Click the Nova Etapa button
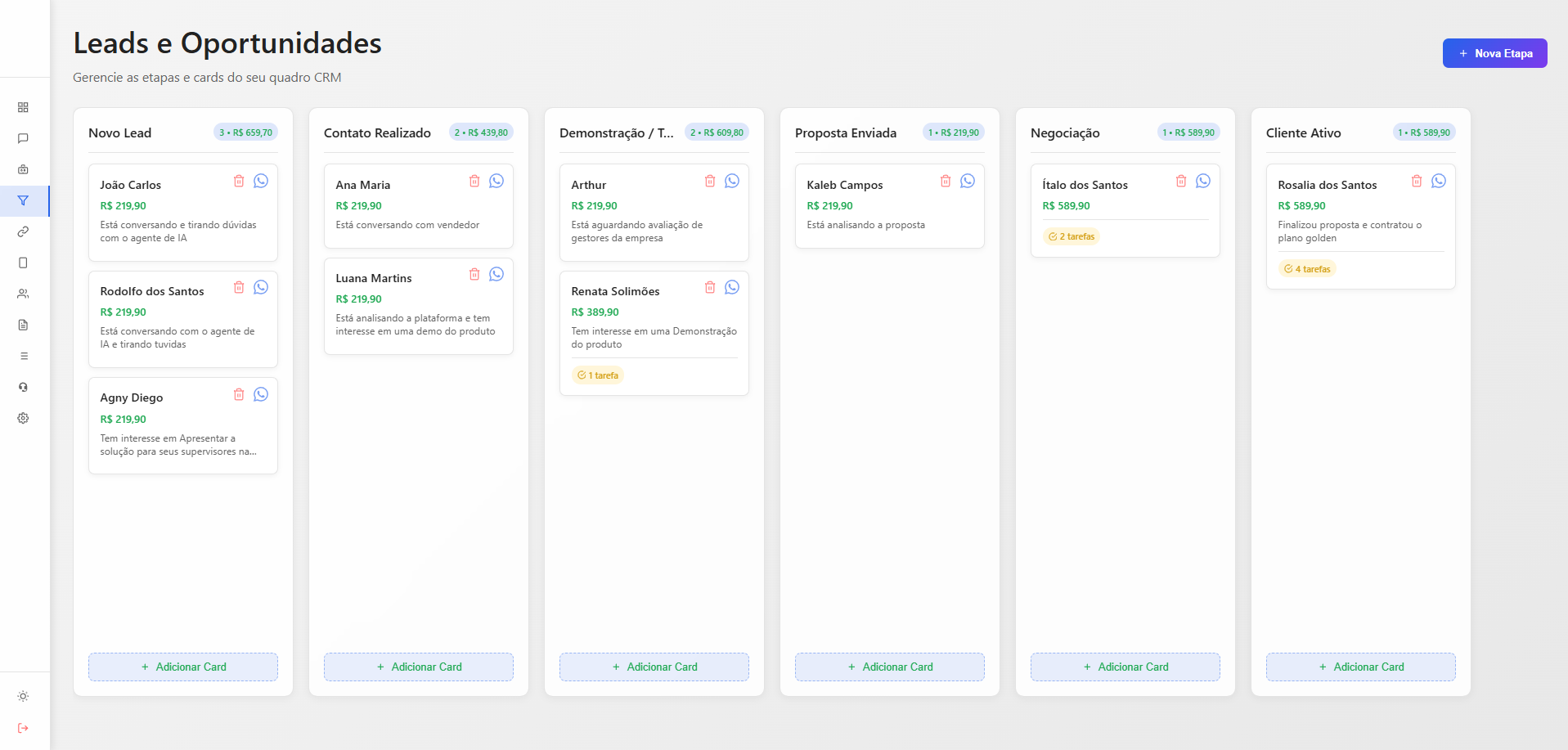 tap(1494, 53)
